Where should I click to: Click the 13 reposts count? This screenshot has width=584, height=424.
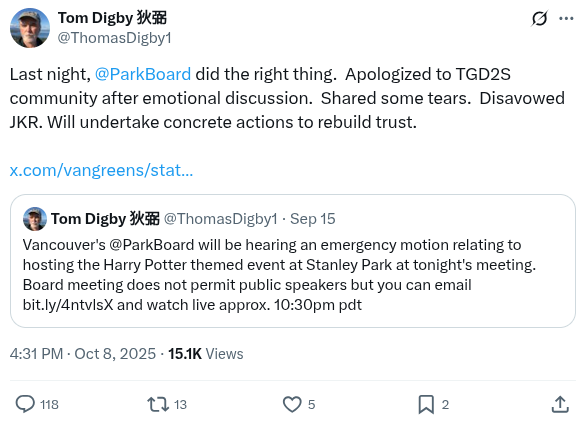pos(180,405)
